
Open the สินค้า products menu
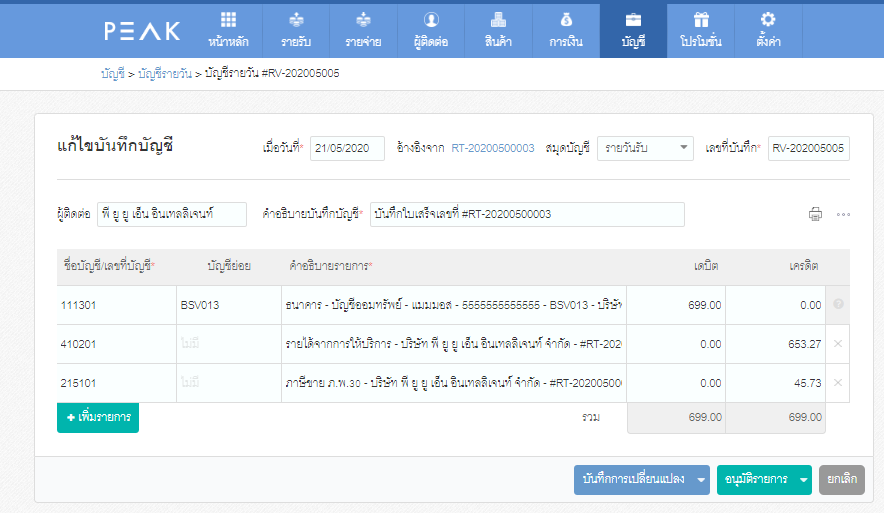pos(498,30)
